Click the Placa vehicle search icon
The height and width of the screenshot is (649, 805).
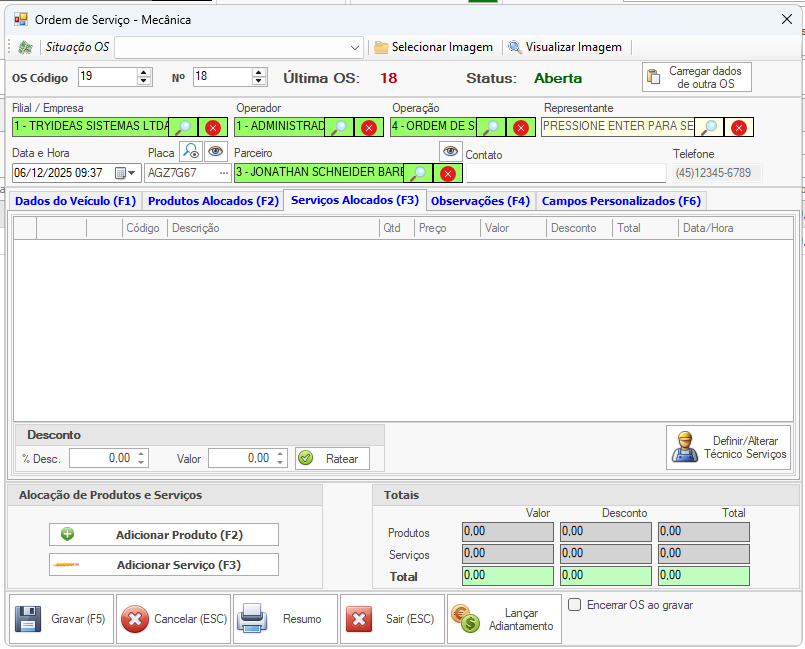point(190,151)
